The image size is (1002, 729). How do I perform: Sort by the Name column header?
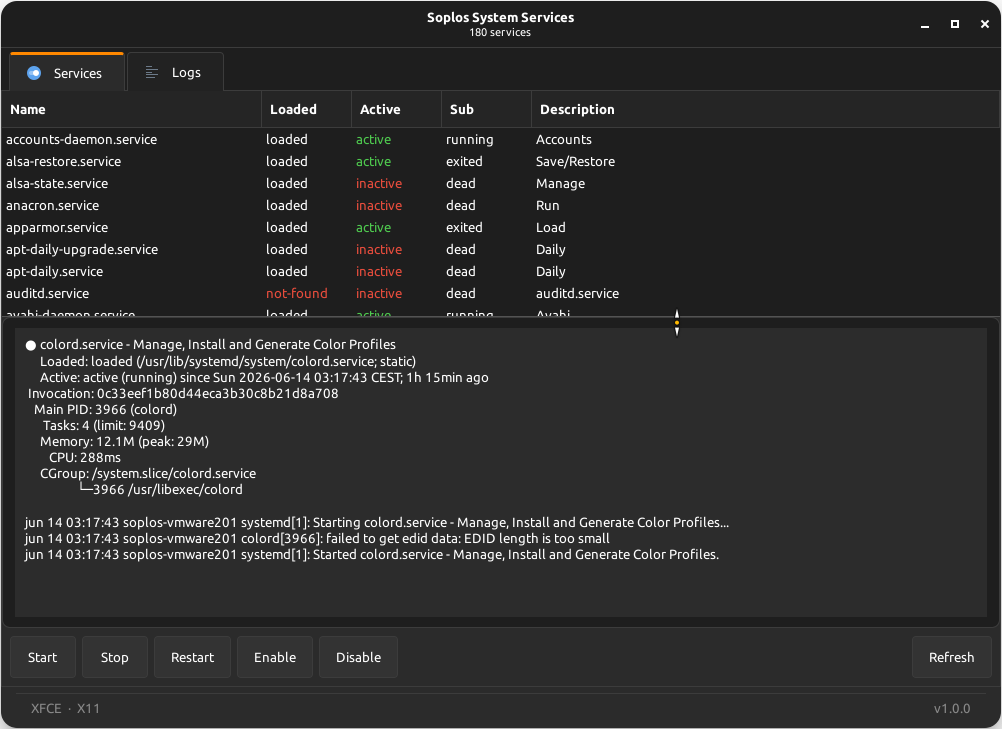[x=132, y=109]
